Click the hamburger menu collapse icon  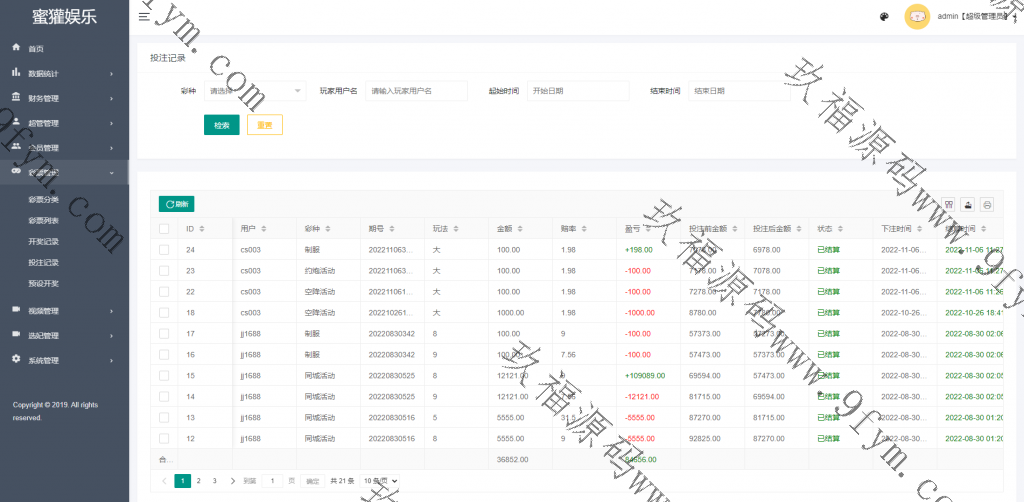click(x=144, y=17)
